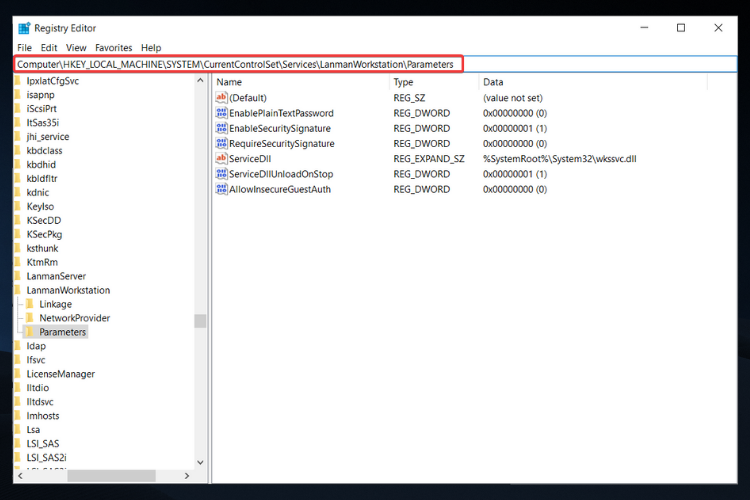750x500 pixels.
Task: Click the EnablePlainTextPassword DWORD icon
Action: 221,113
